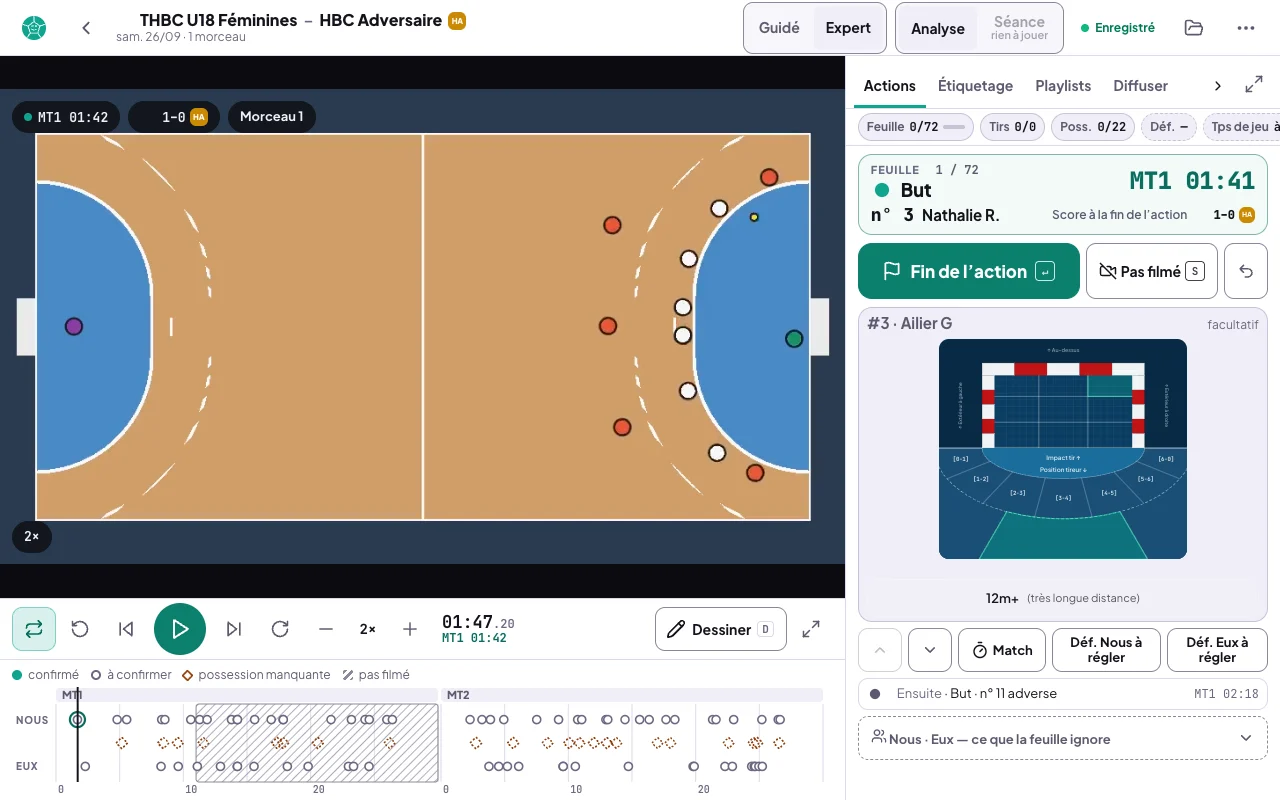Show more tabs with right chevron
Viewport: 1280px width, 800px height.
click(1217, 86)
